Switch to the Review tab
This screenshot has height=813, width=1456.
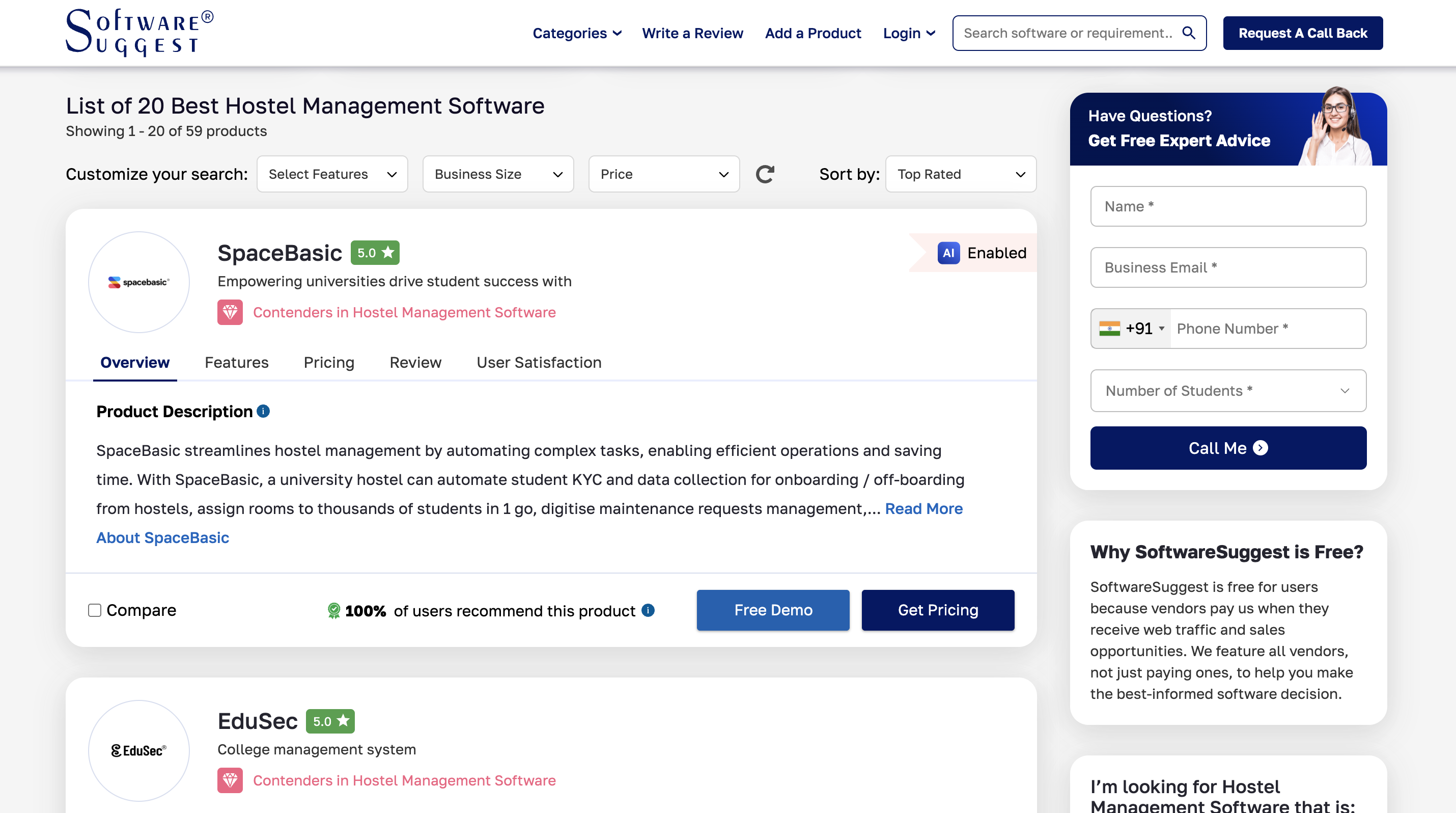[415, 362]
